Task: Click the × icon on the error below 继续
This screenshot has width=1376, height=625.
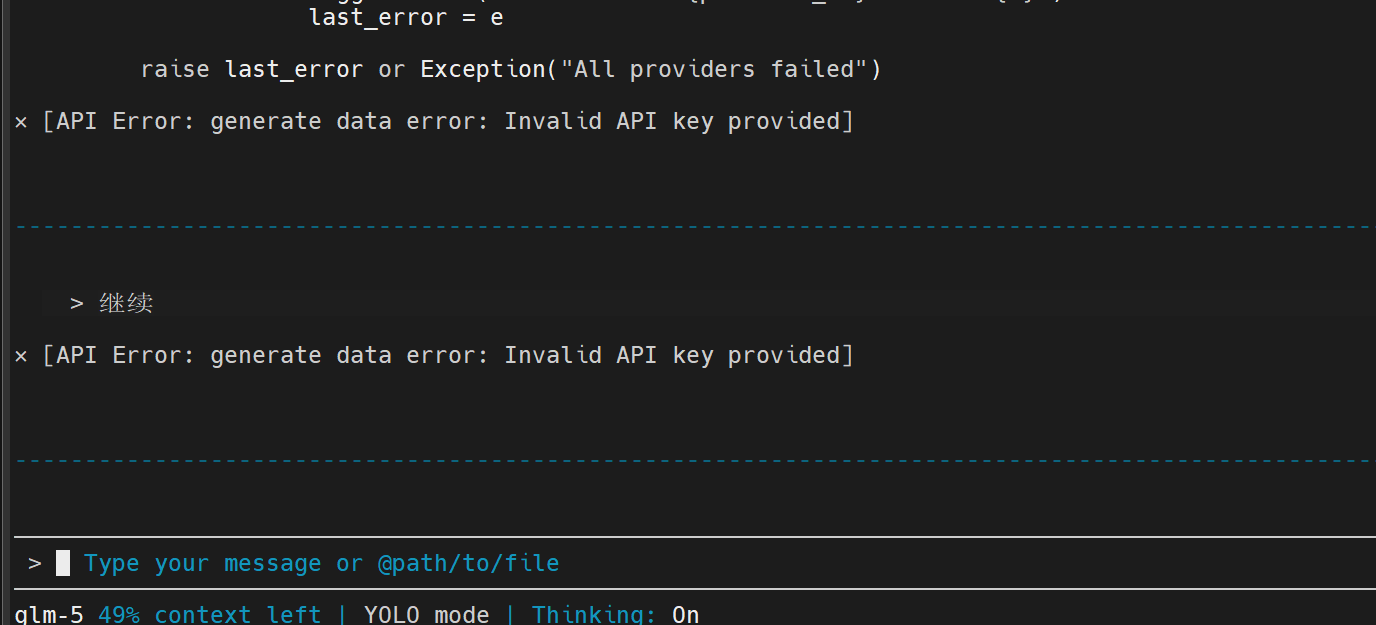Action: (x=21, y=356)
